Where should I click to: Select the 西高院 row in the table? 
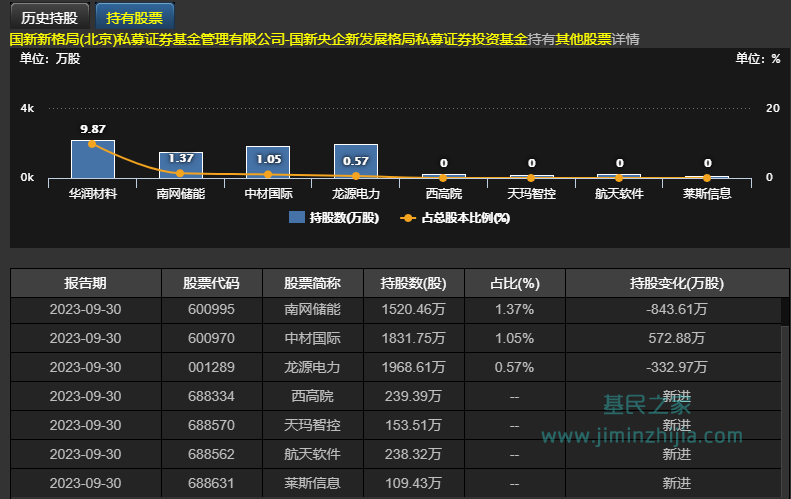(311, 396)
